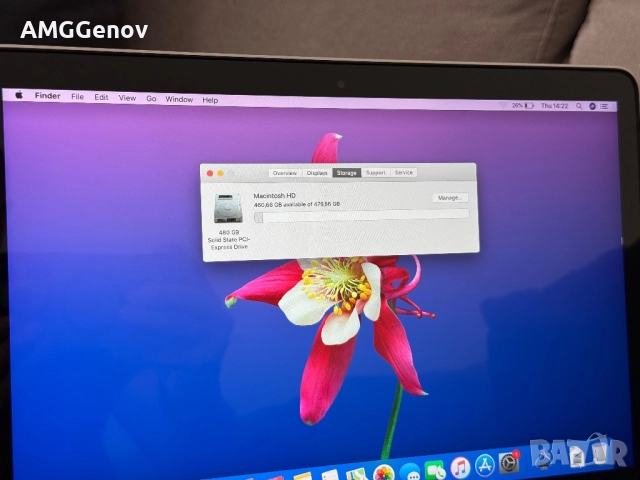The height and width of the screenshot is (480, 640).
Task: Click the storage usage bar
Action: (362, 216)
